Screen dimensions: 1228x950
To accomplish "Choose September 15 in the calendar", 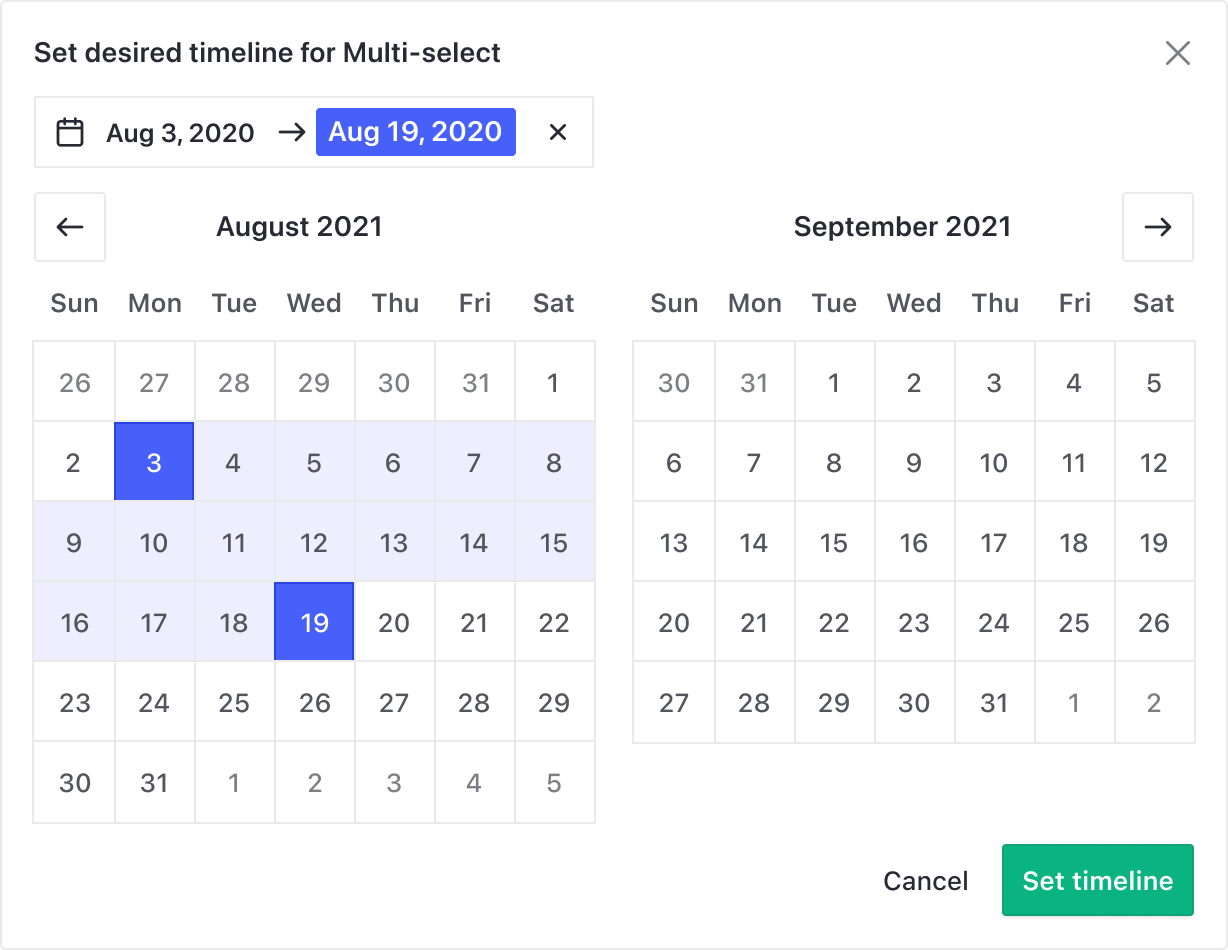I will click(x=834, y=542).
